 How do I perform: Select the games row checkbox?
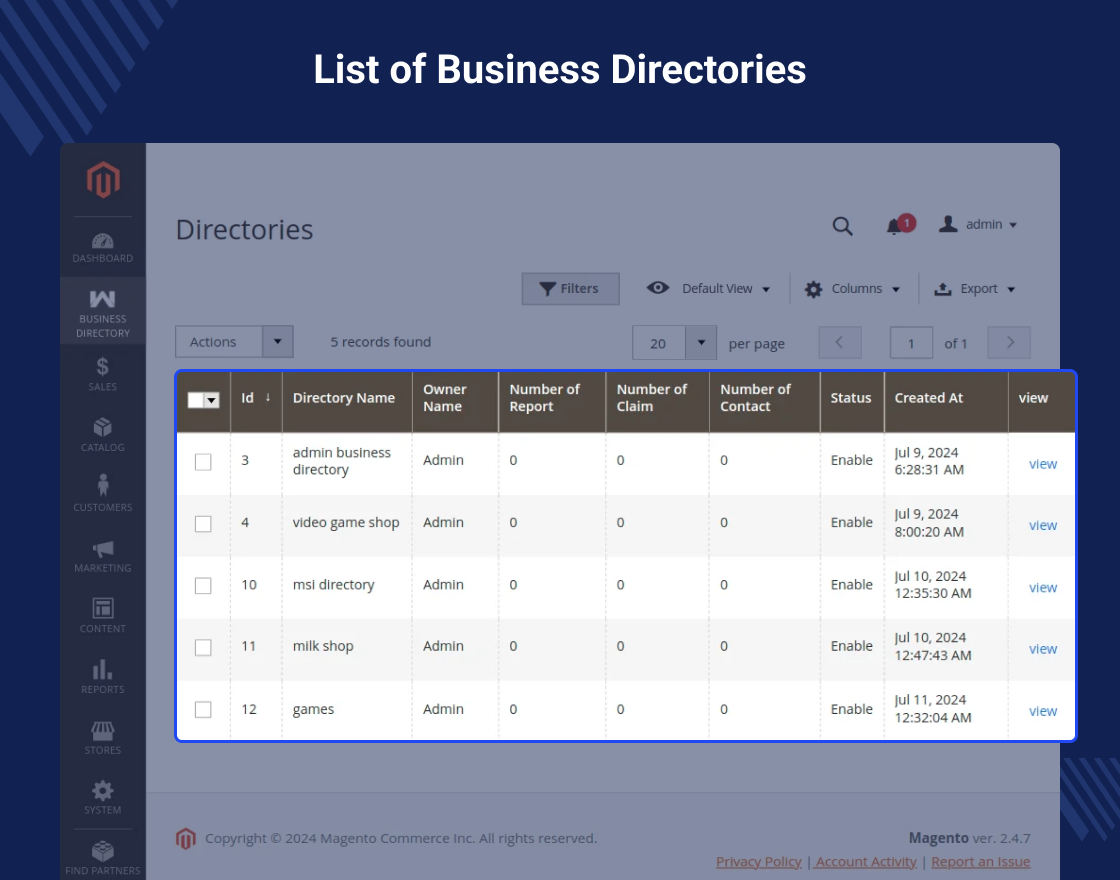[x=203, y=709]
